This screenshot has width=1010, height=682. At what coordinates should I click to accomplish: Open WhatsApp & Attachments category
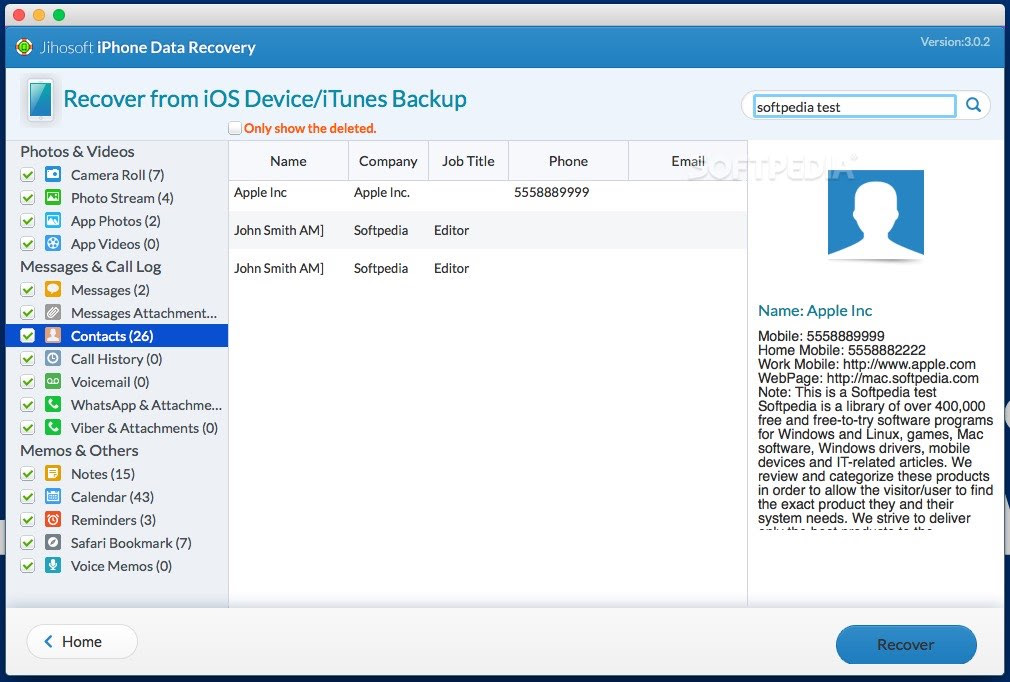tap(146, 405)
